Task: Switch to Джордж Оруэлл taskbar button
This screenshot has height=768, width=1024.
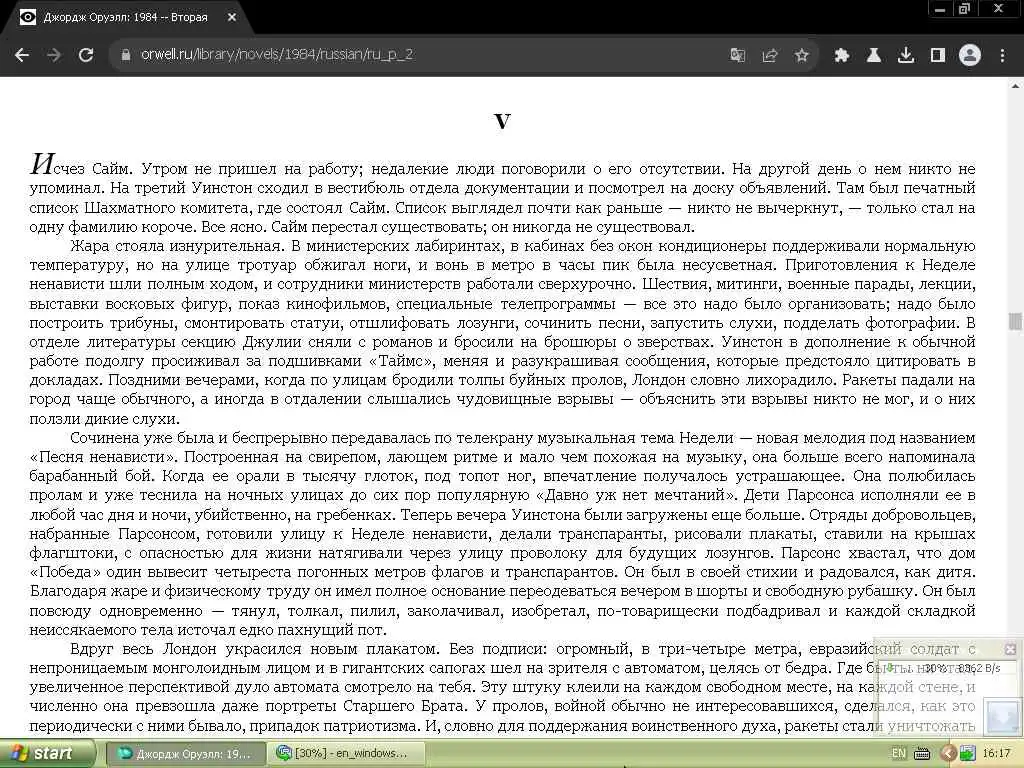Action: tap(185, 754)
